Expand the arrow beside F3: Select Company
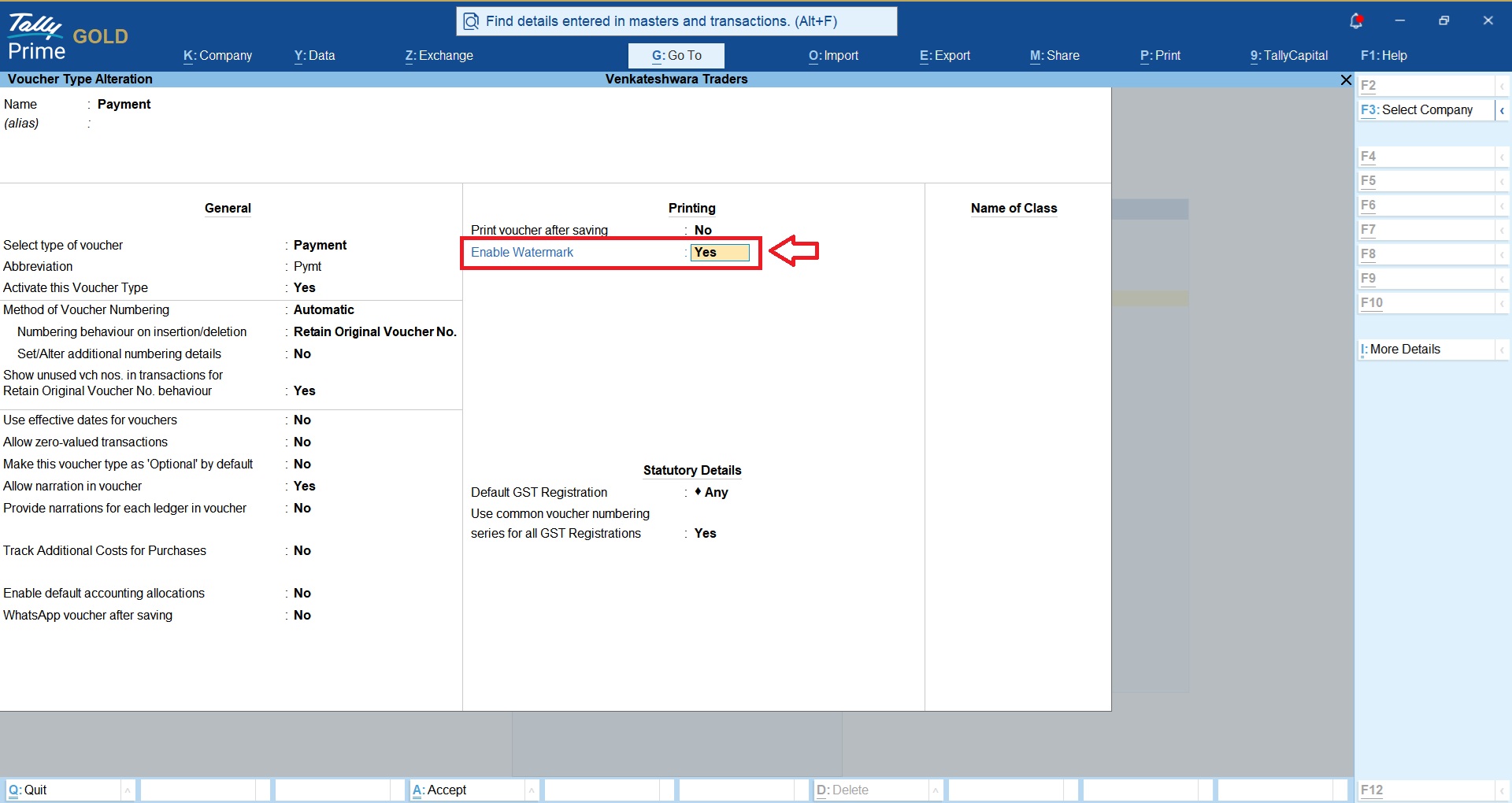This screenshot has width=1512, height=803. 1502,110
